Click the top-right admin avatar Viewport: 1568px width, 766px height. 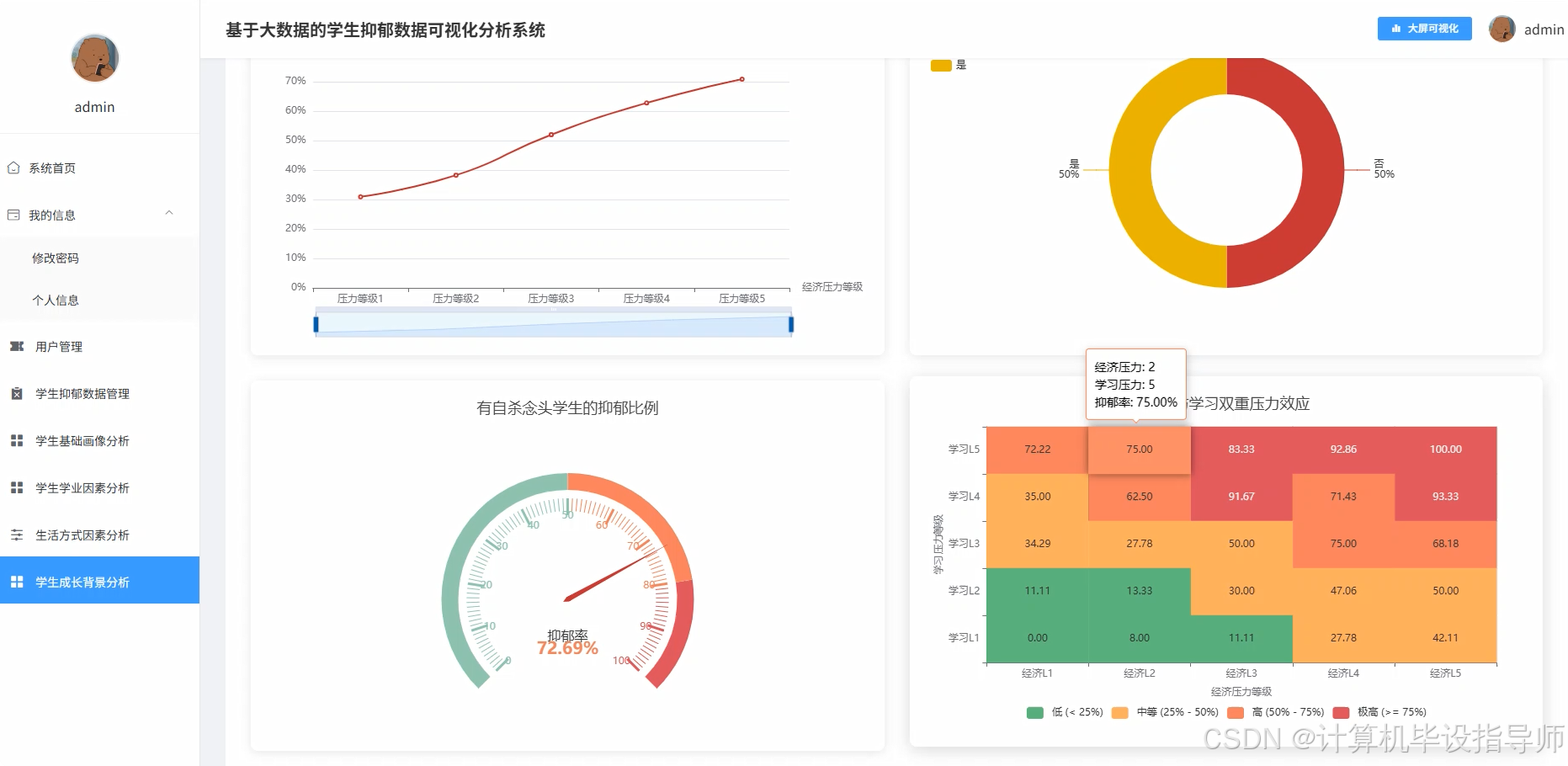coord(1502,29)
